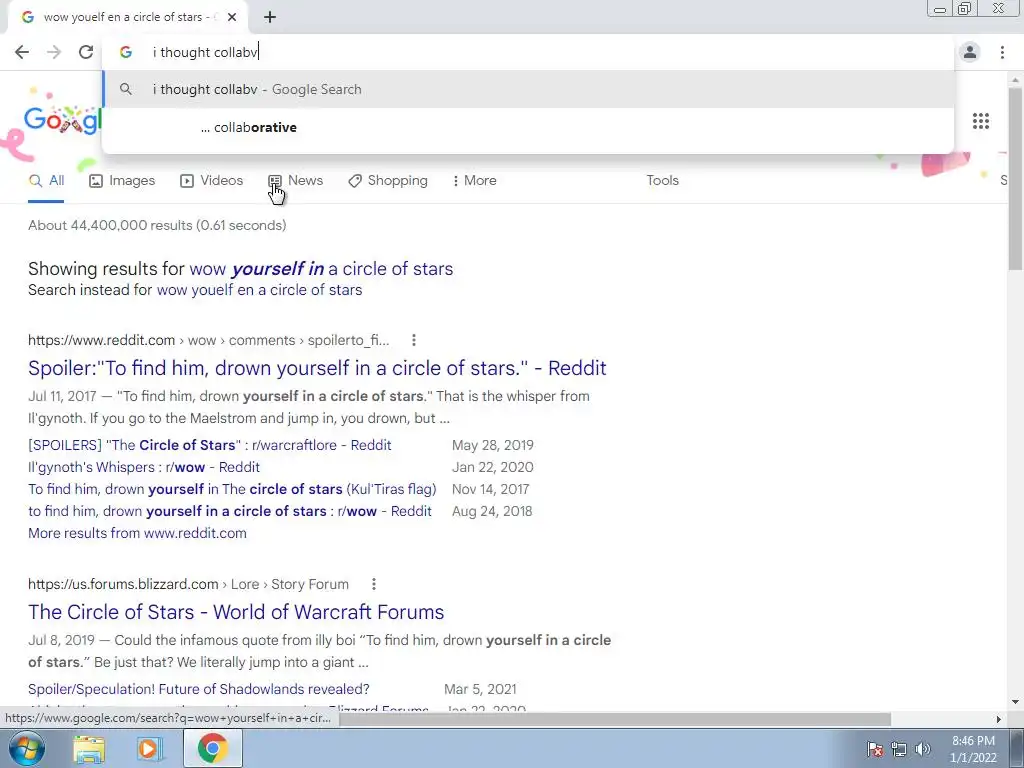Switch to the Shopping tab
Viewport: 1024px width, 768px height.
388,181
